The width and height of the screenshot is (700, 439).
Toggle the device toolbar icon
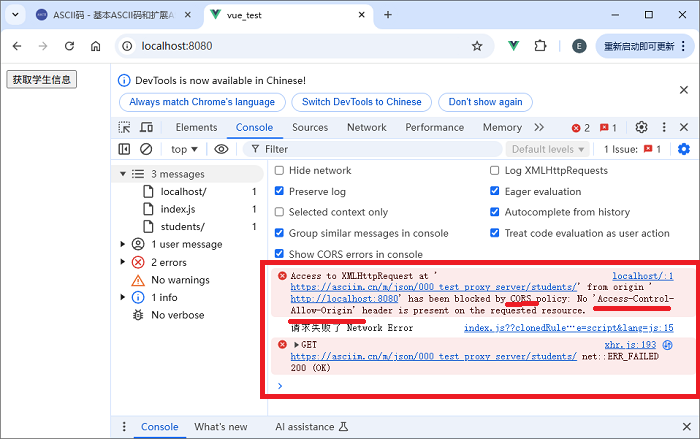tap(149, 128)
